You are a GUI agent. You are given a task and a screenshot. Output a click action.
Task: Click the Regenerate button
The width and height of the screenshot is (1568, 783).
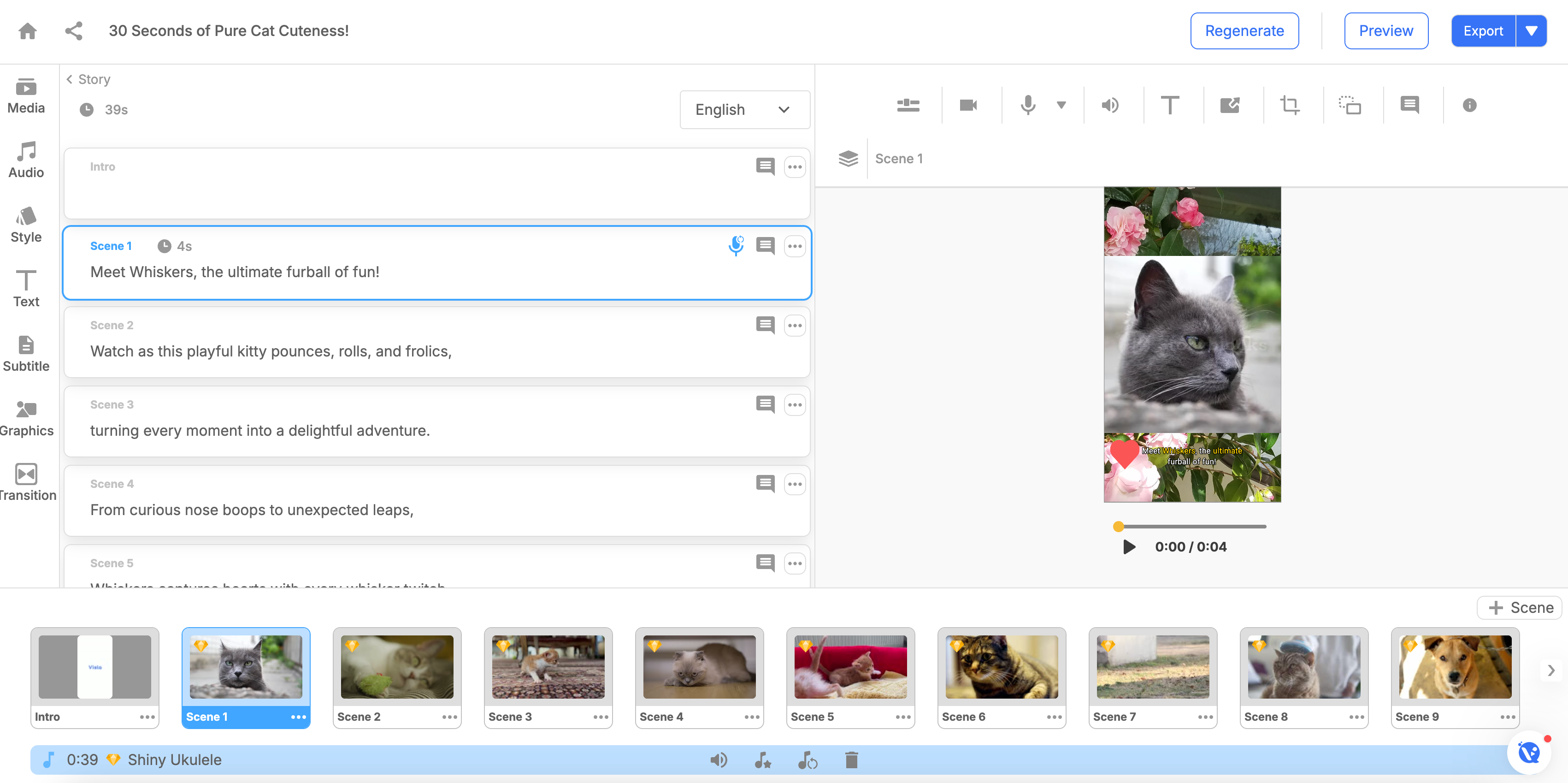pyautogui.click(x=1244, y=31)
